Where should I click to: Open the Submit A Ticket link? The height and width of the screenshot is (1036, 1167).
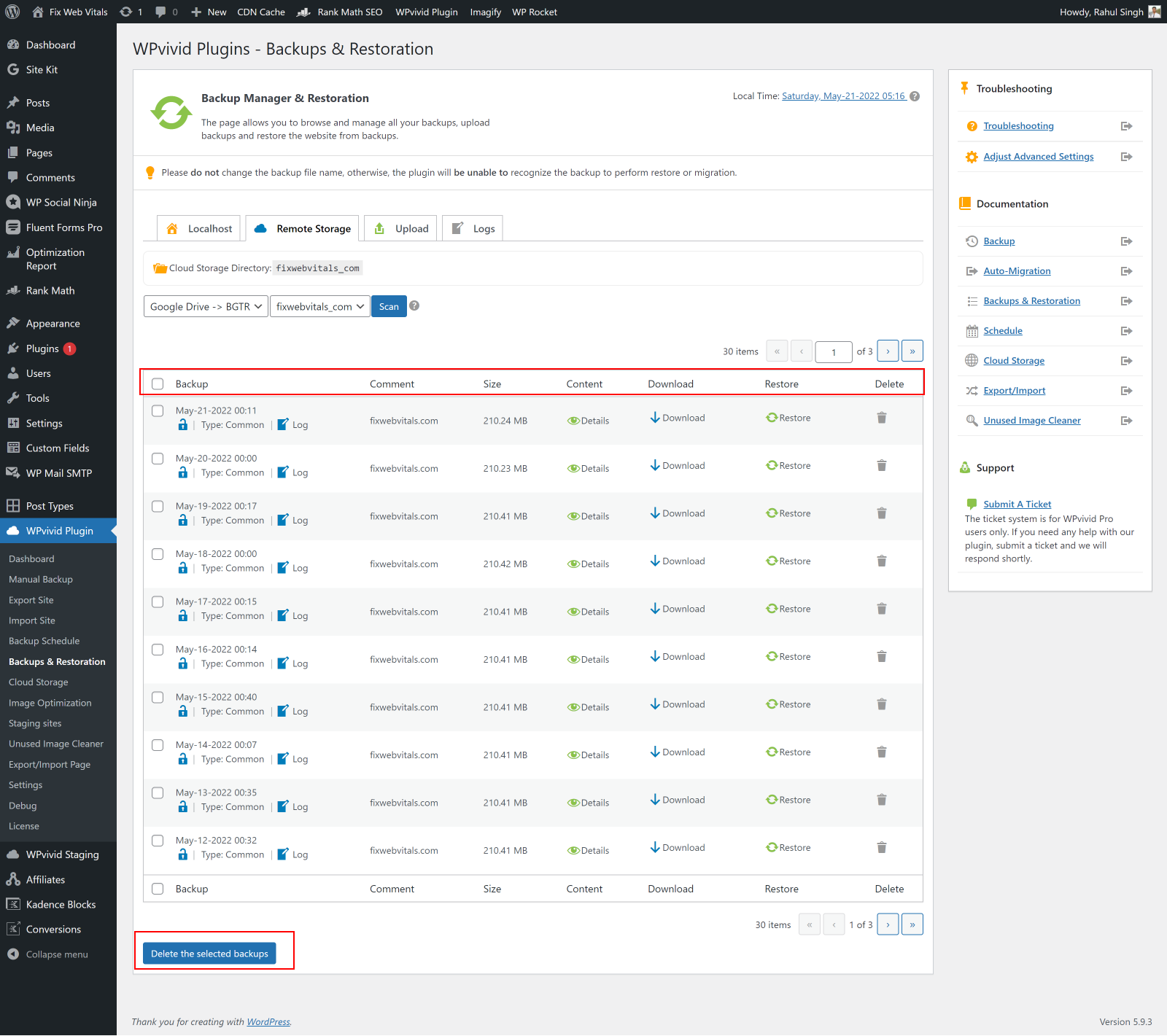(x=1017, y=505)
